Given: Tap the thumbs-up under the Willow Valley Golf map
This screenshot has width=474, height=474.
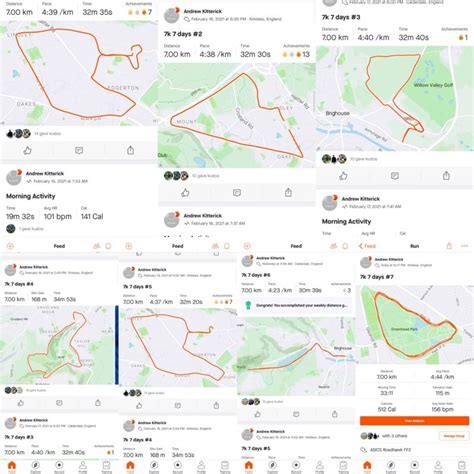Looking at the screenshot, I should [x=343, y=176].
